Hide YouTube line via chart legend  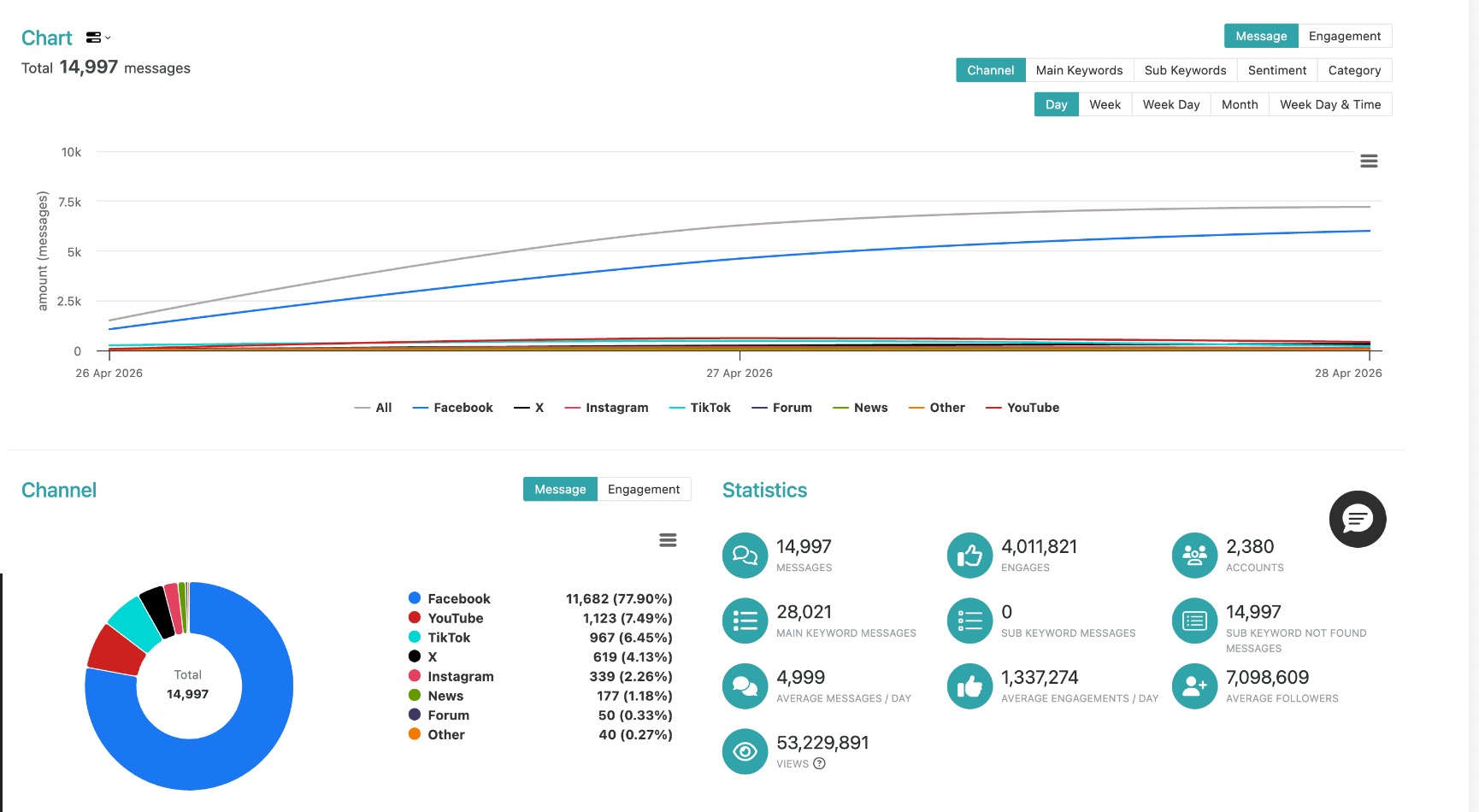point(1022,408)
